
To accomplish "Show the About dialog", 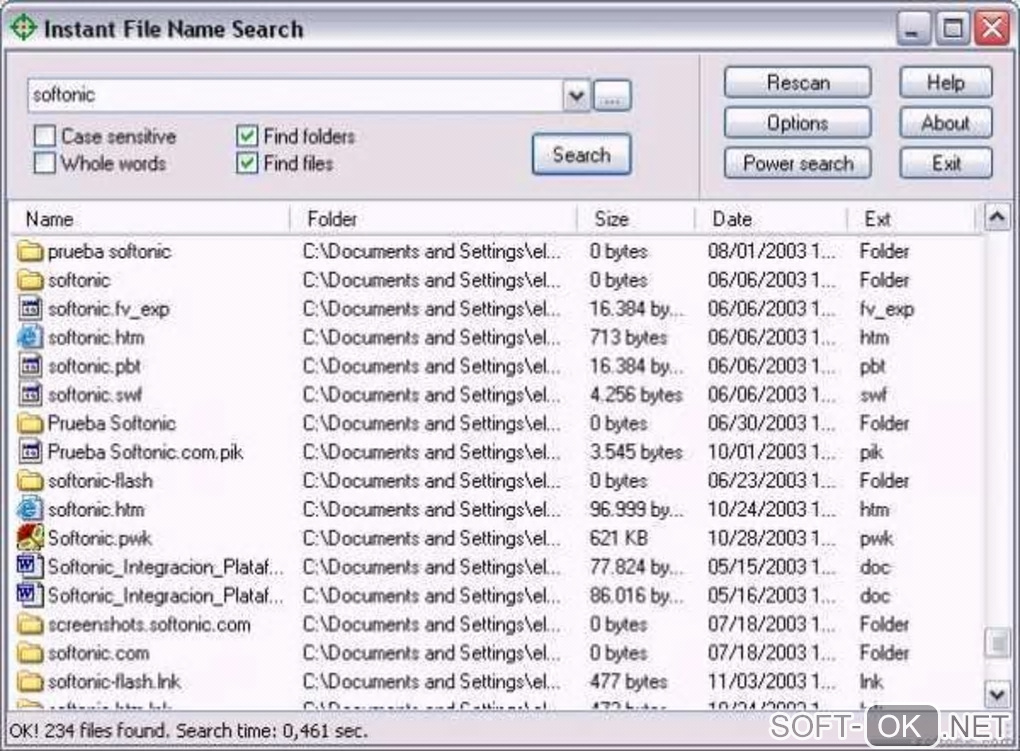I will pyautogui.click(x=946, y=123).
